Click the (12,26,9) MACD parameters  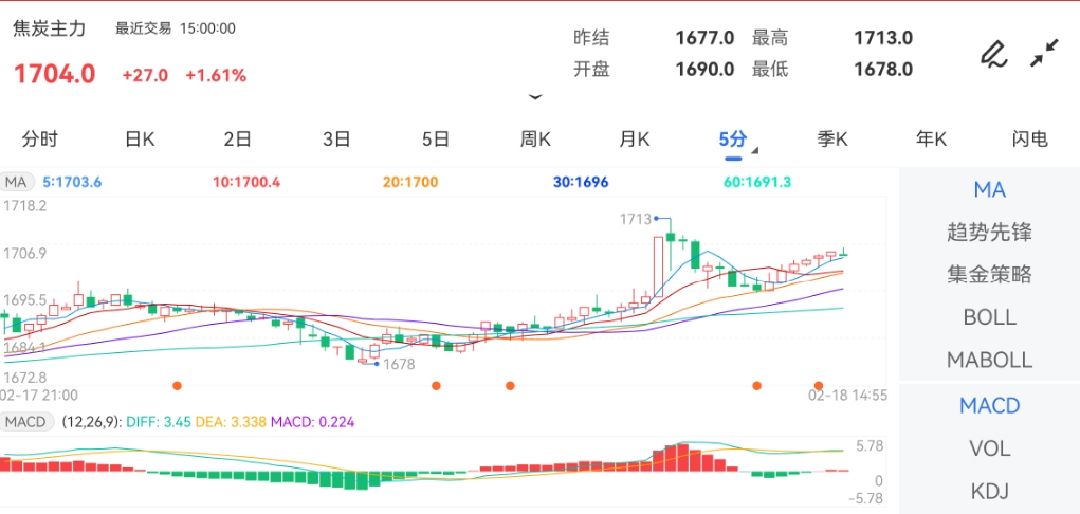tap(90, 422)
